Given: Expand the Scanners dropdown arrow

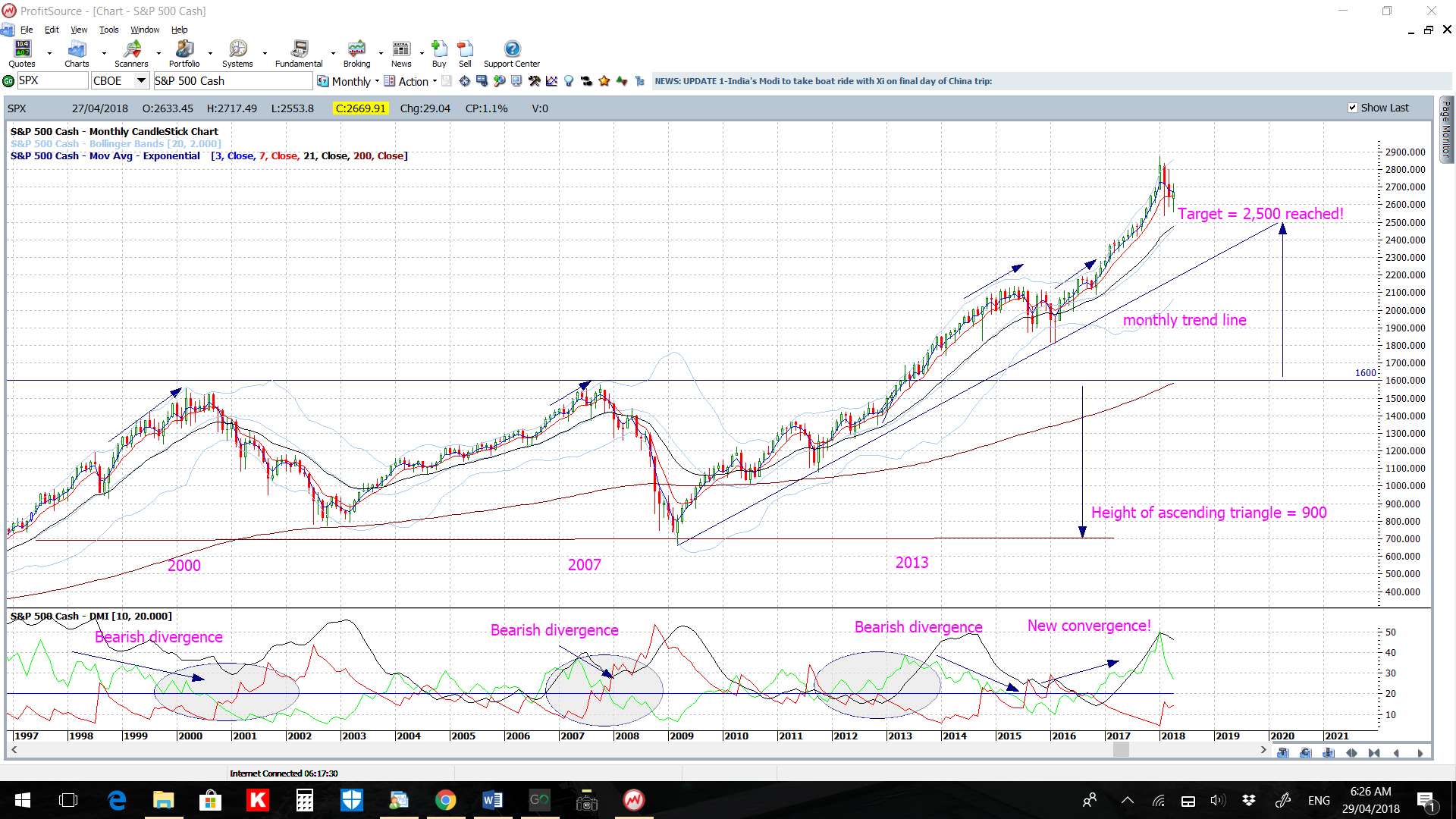Looking at the screenshot, I should point(158,54).
